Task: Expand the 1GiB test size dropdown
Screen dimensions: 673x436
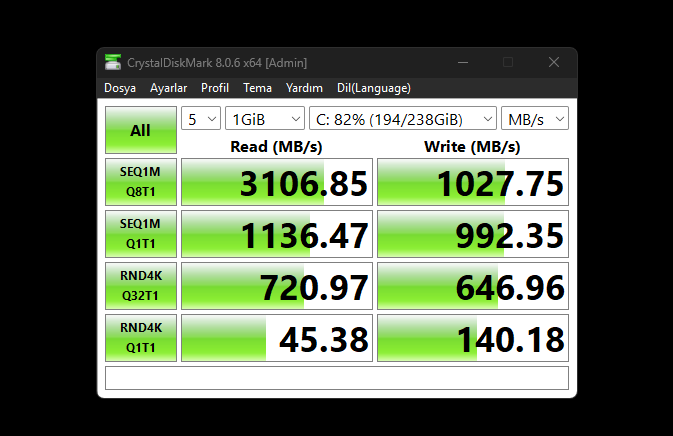Action: [265, 118]
